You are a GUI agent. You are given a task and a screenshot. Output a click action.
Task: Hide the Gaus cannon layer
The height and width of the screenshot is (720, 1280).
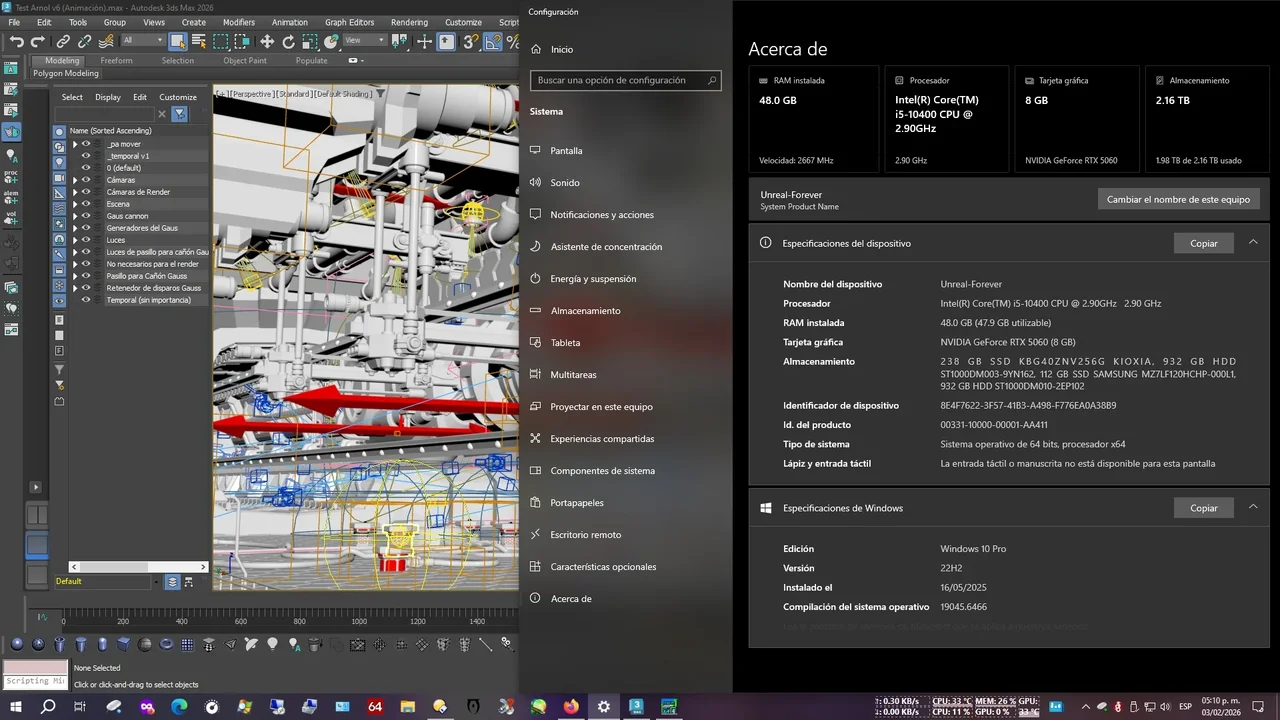86,216
